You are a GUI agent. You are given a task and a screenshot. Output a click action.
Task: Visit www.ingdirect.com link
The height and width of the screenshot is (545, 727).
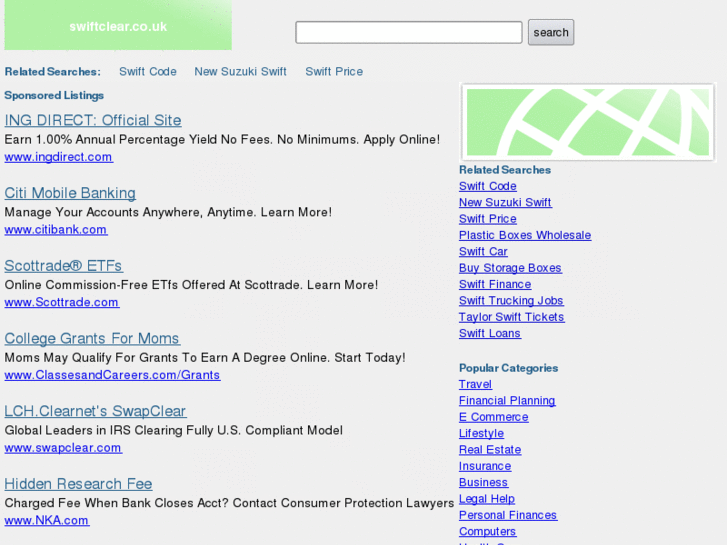tap(58, 157)
